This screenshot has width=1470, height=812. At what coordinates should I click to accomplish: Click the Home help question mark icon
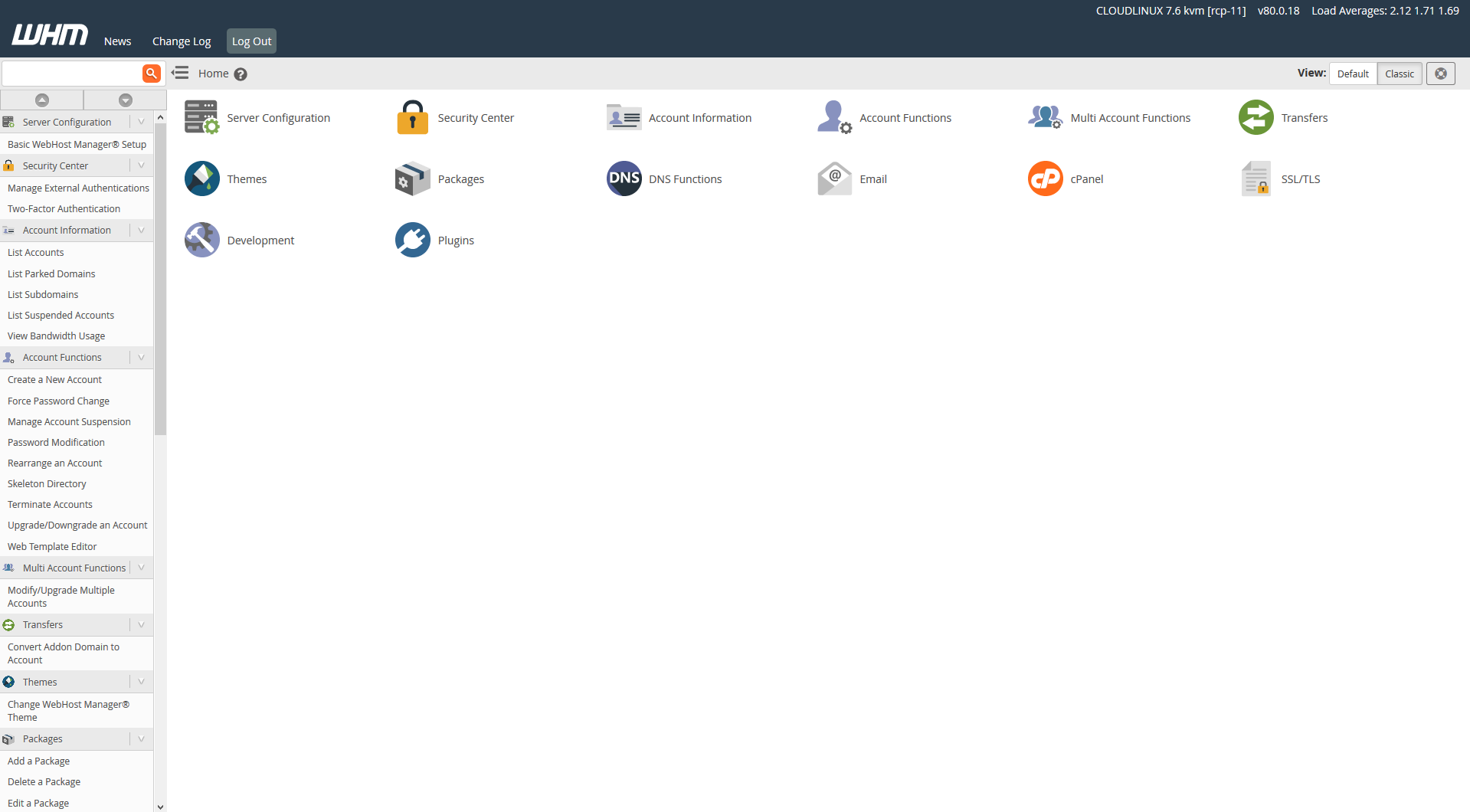pyautogui.click(x=241, y=74)
